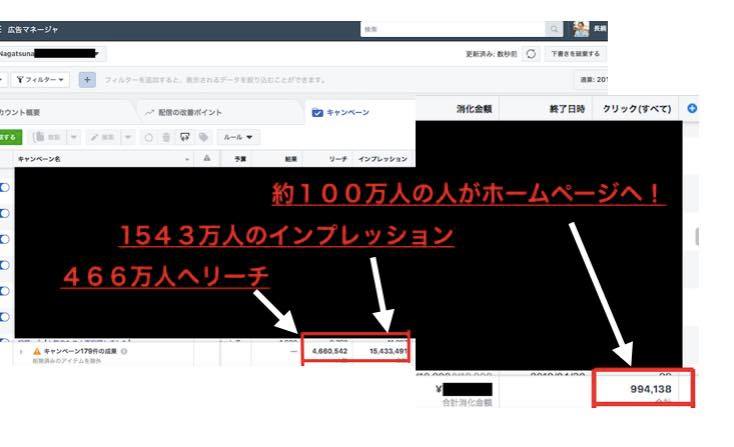Click the user profile avatar
The image size is (734, 447).
pos(581,30)
